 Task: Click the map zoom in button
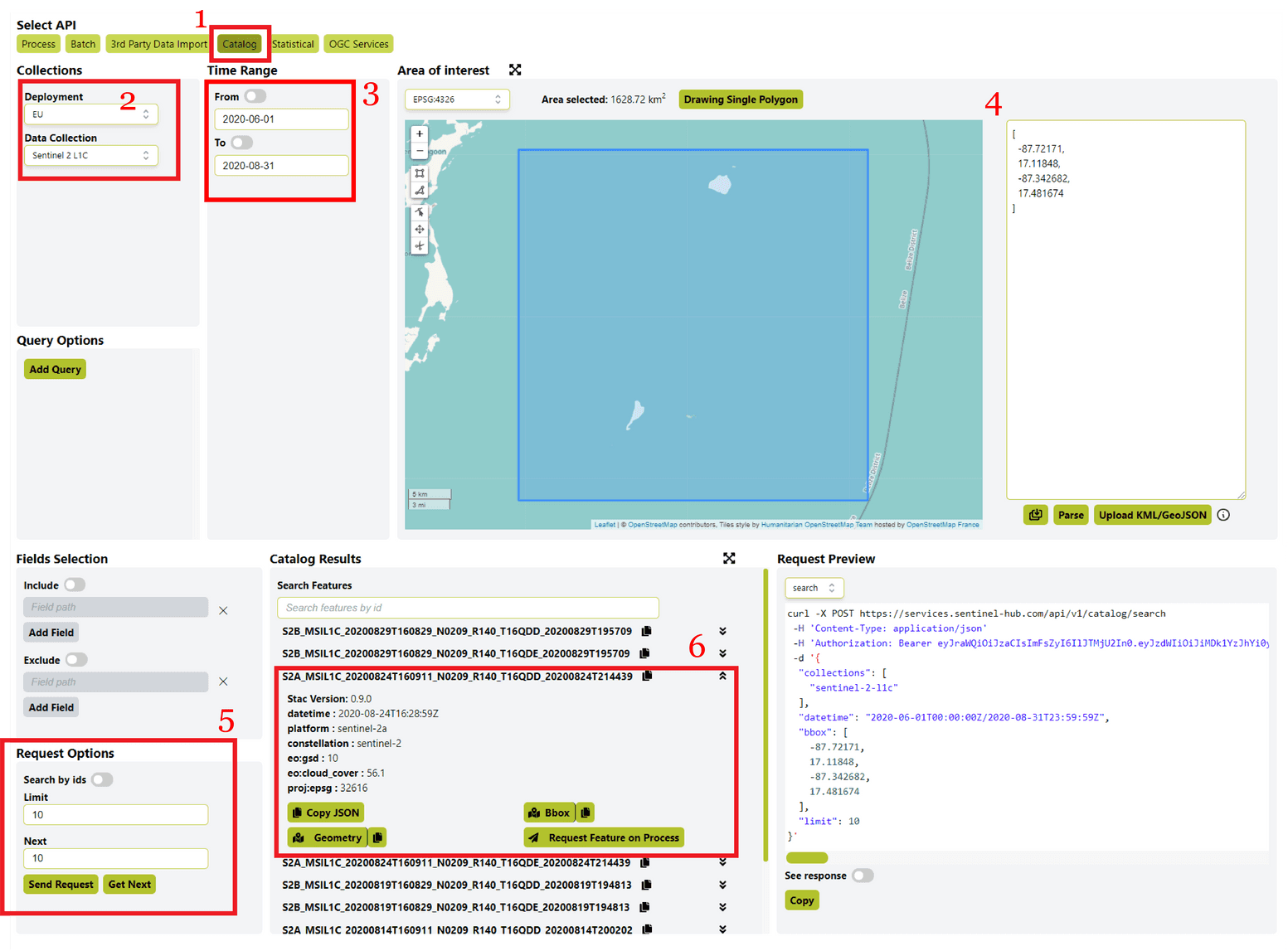(420, 134)
